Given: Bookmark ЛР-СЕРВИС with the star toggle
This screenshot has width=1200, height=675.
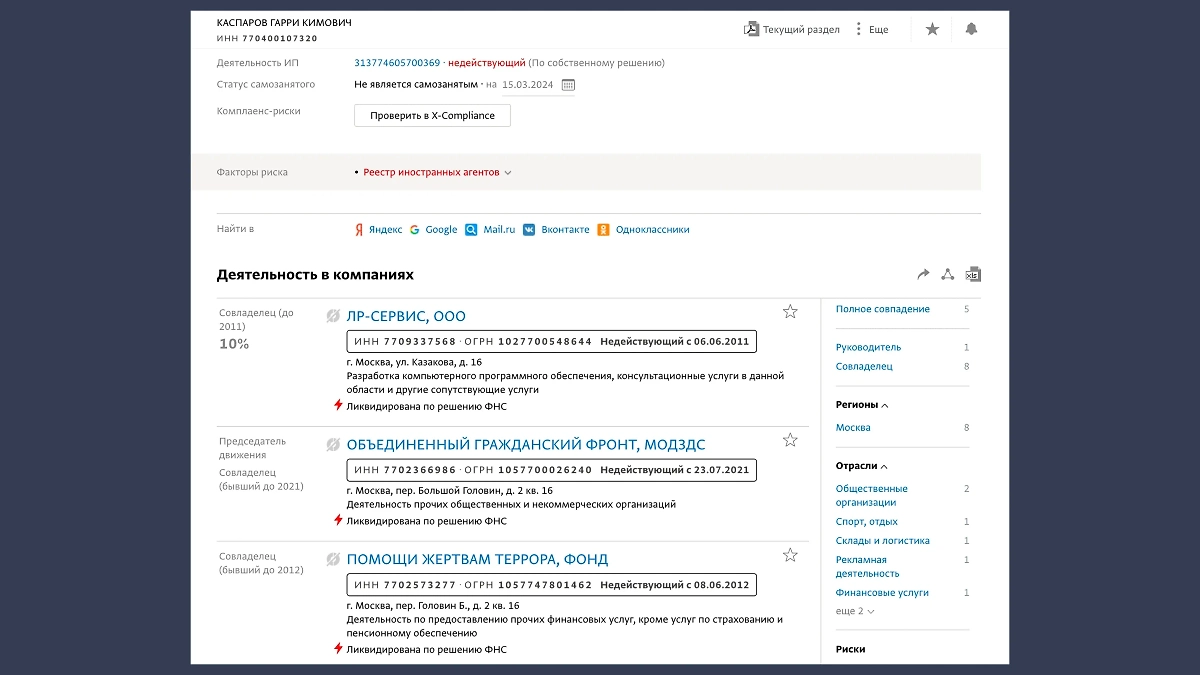Looking at the screenshot, I should 790,311.
